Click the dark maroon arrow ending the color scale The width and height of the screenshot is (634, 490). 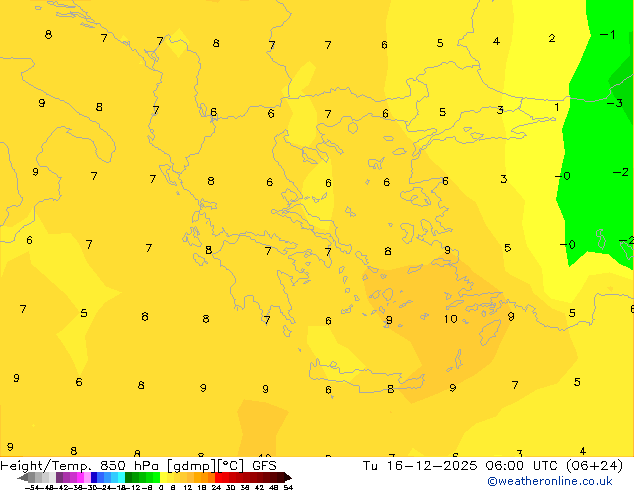[x=288, y=478]
